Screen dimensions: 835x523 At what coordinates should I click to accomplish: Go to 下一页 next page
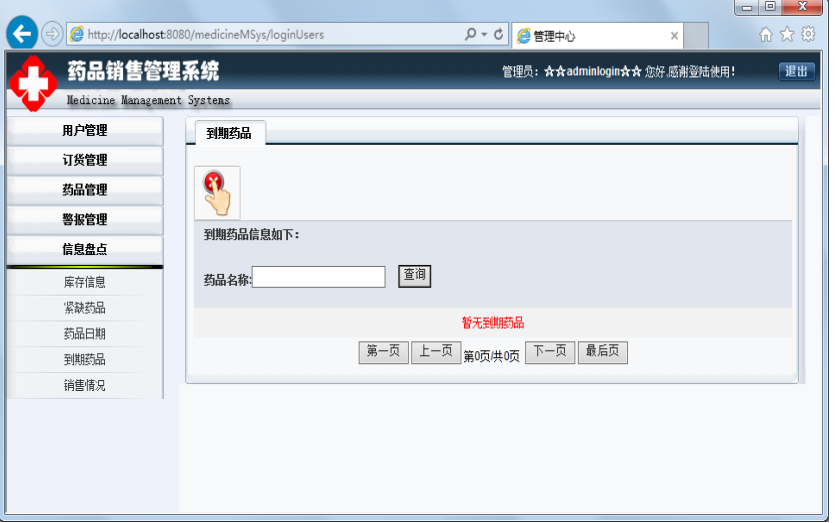[x=550, y=352]
